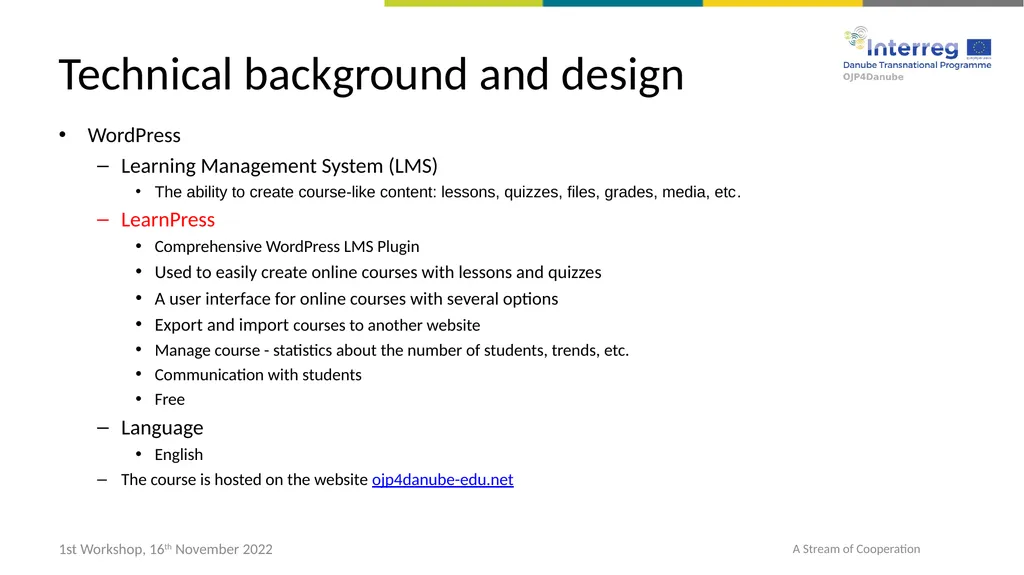Select the 'English' bullet
The width and height of the screenshot is (1024, 575).
point(178,455)
